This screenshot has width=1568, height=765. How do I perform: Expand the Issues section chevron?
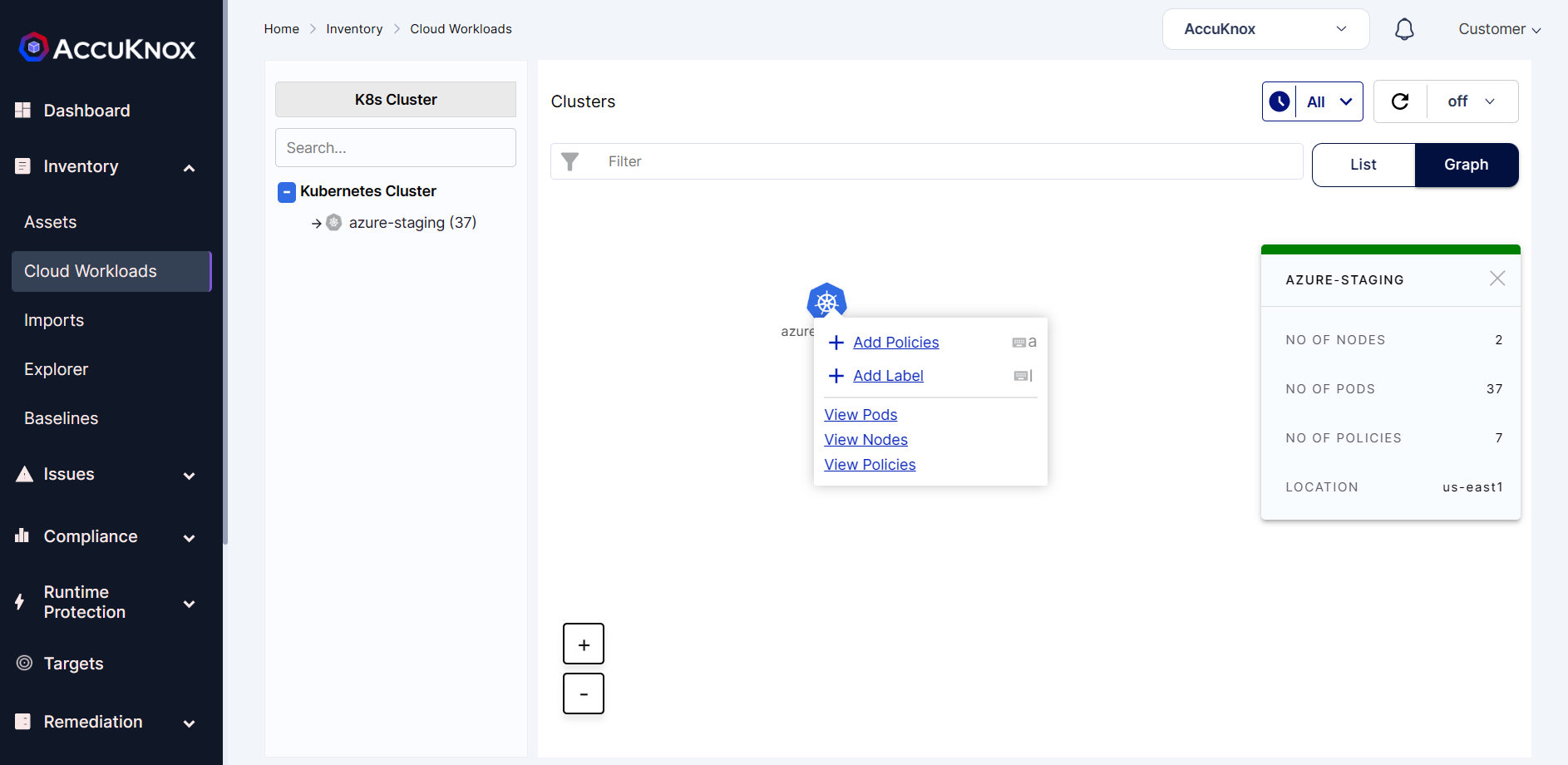pyautogui.click(x=189, y=476)
